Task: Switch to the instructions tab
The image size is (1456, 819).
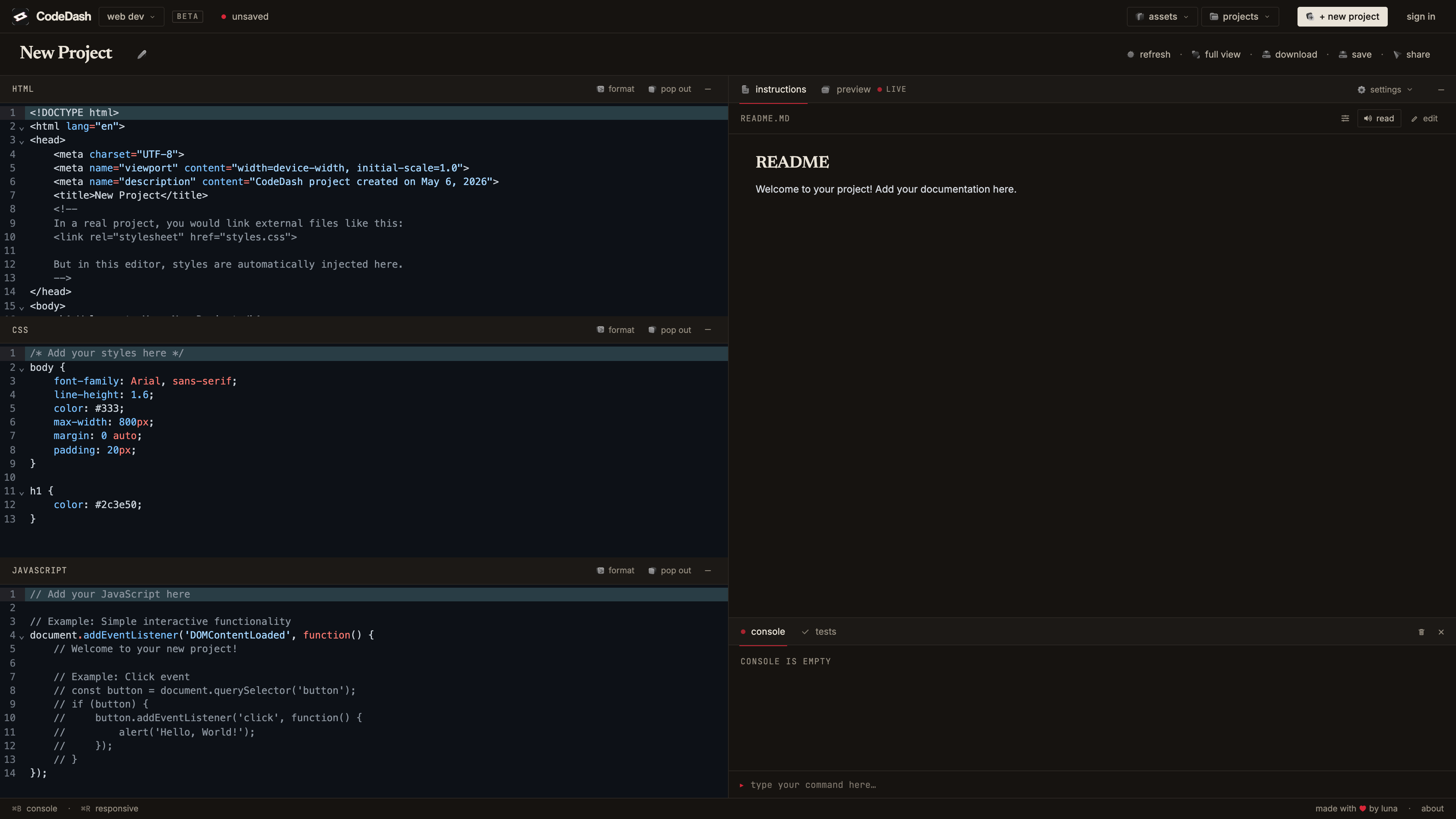Action: pyautogui.click(x=773, y=89)
